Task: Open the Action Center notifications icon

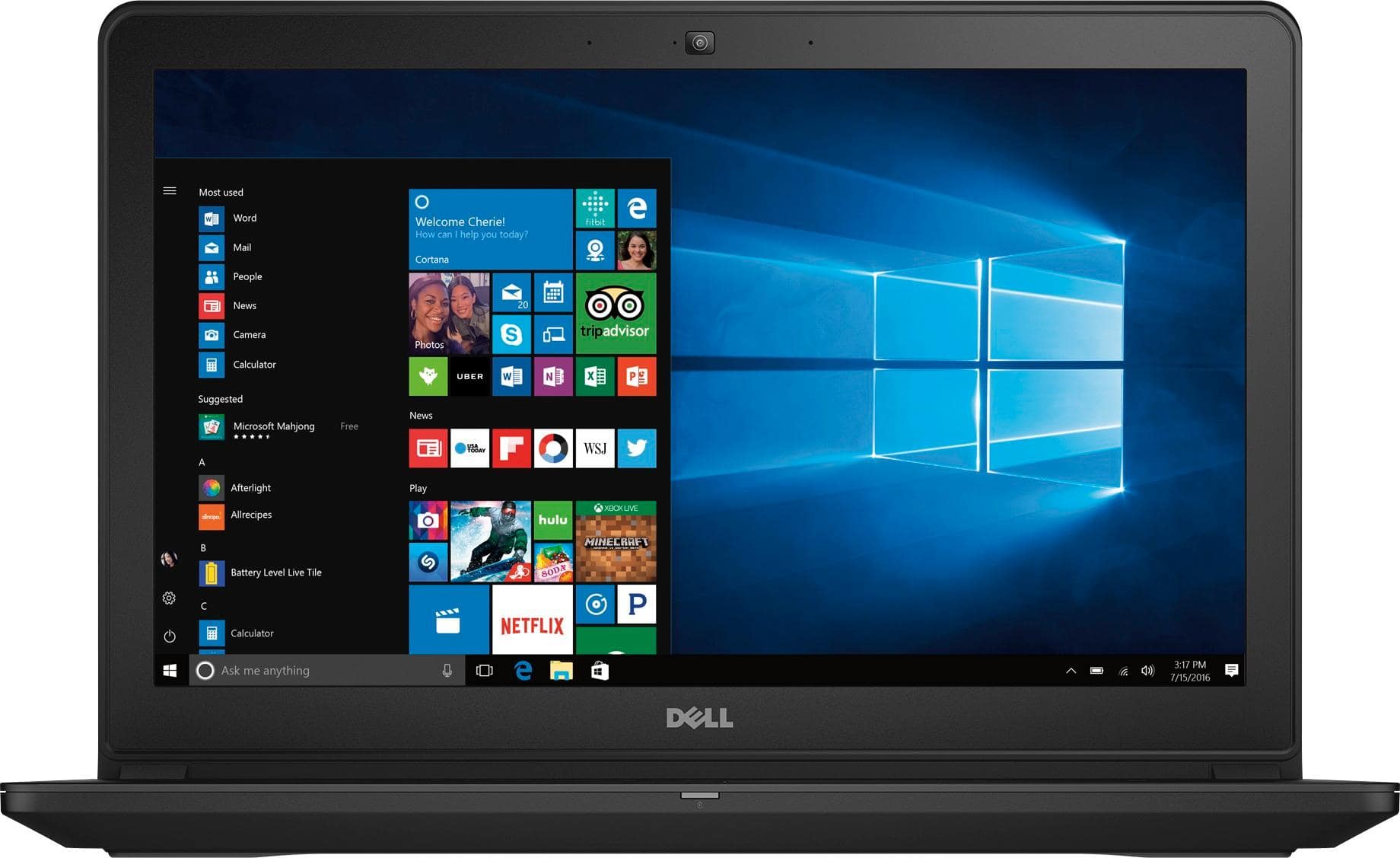Action: coord(1231,670)
